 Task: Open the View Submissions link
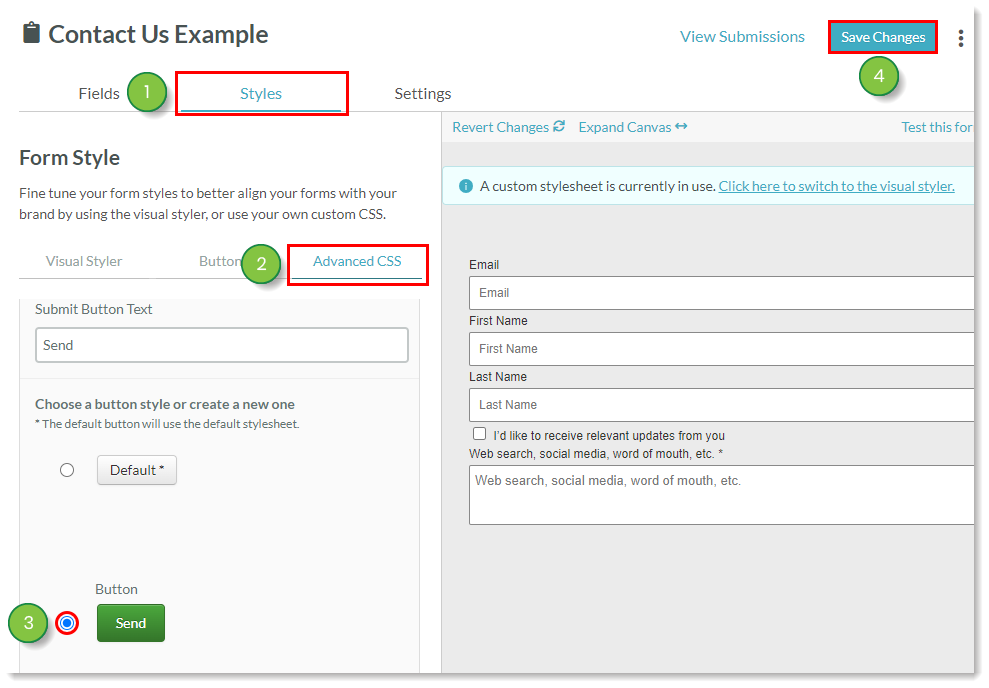742,37
